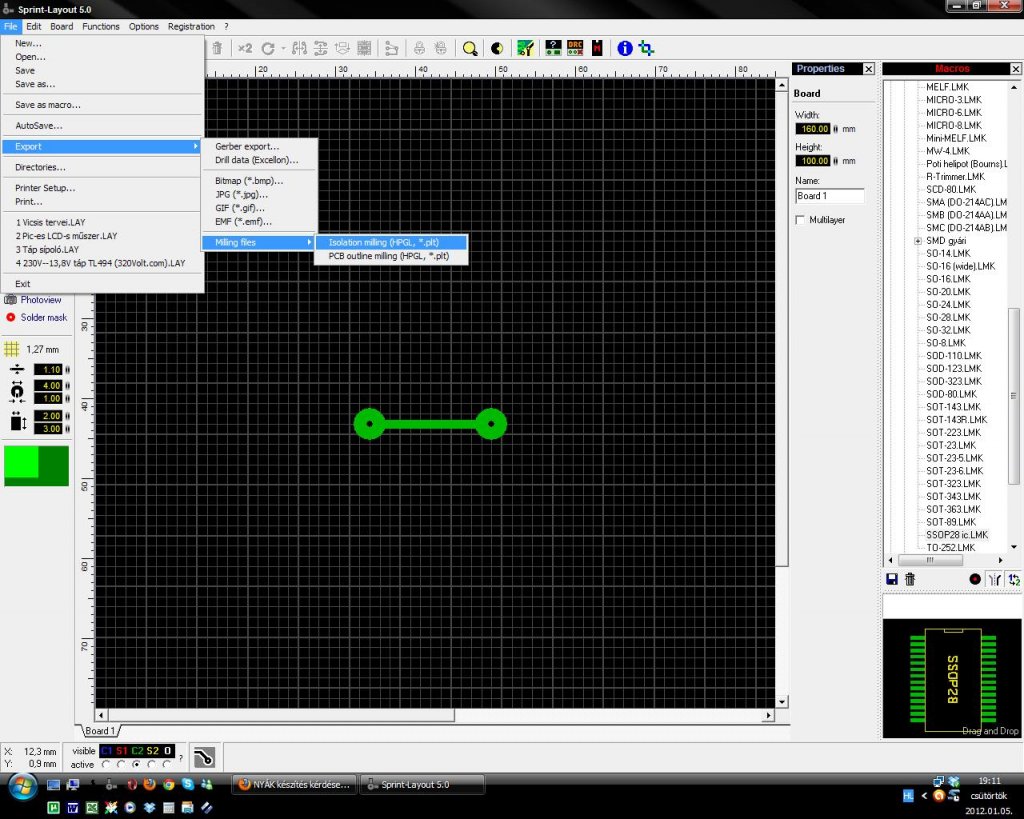Toggle the Solder mask view
This screenshot has width=1024, height=819.
[43, 317]
